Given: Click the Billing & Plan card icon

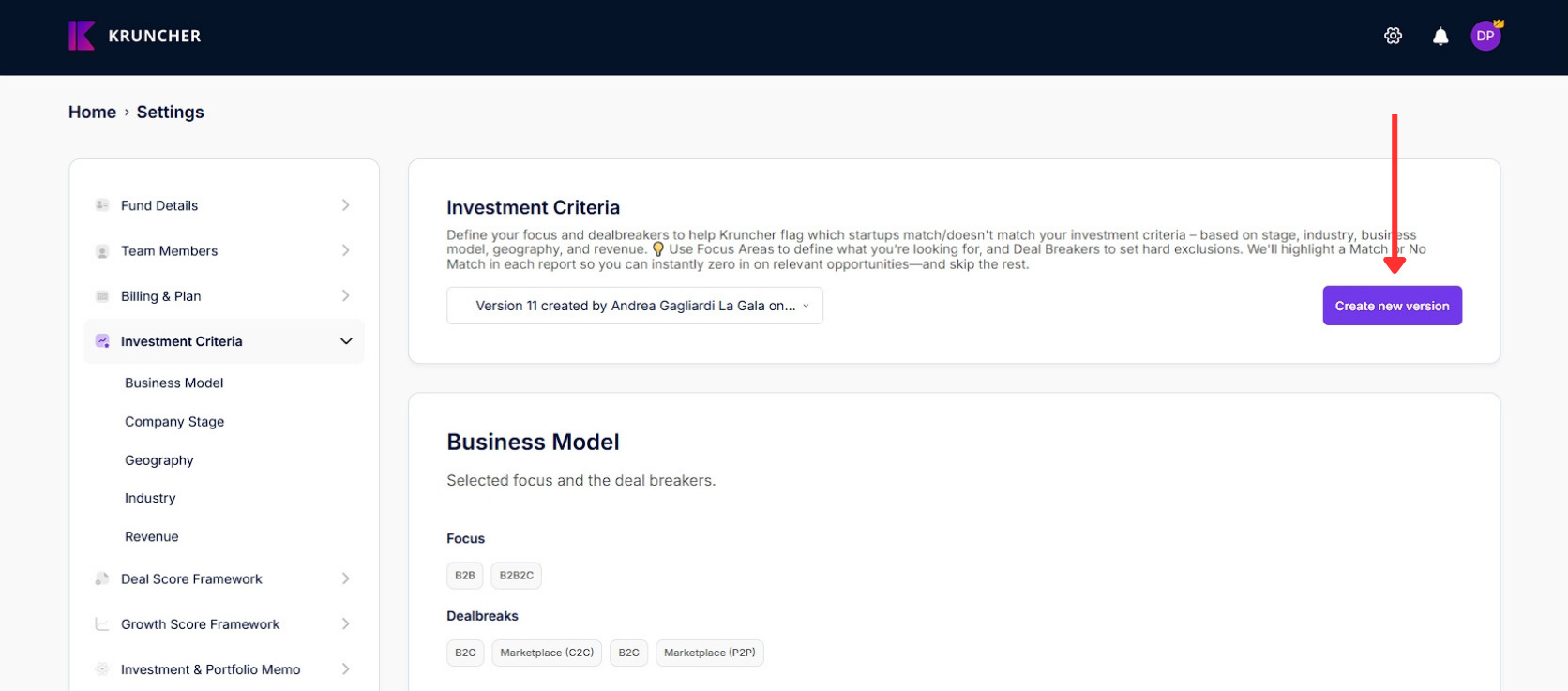Looking at the screenshot, I should coord(102,296).
